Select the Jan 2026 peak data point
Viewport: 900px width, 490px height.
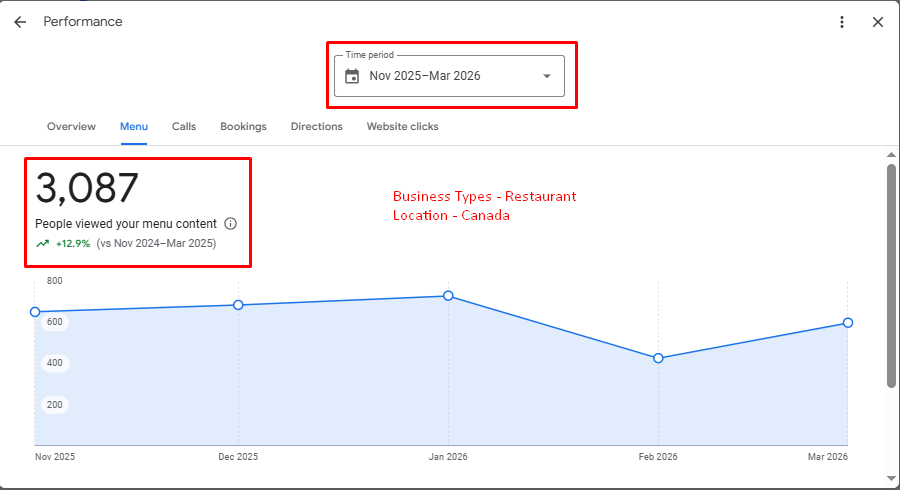click(448, 296)
